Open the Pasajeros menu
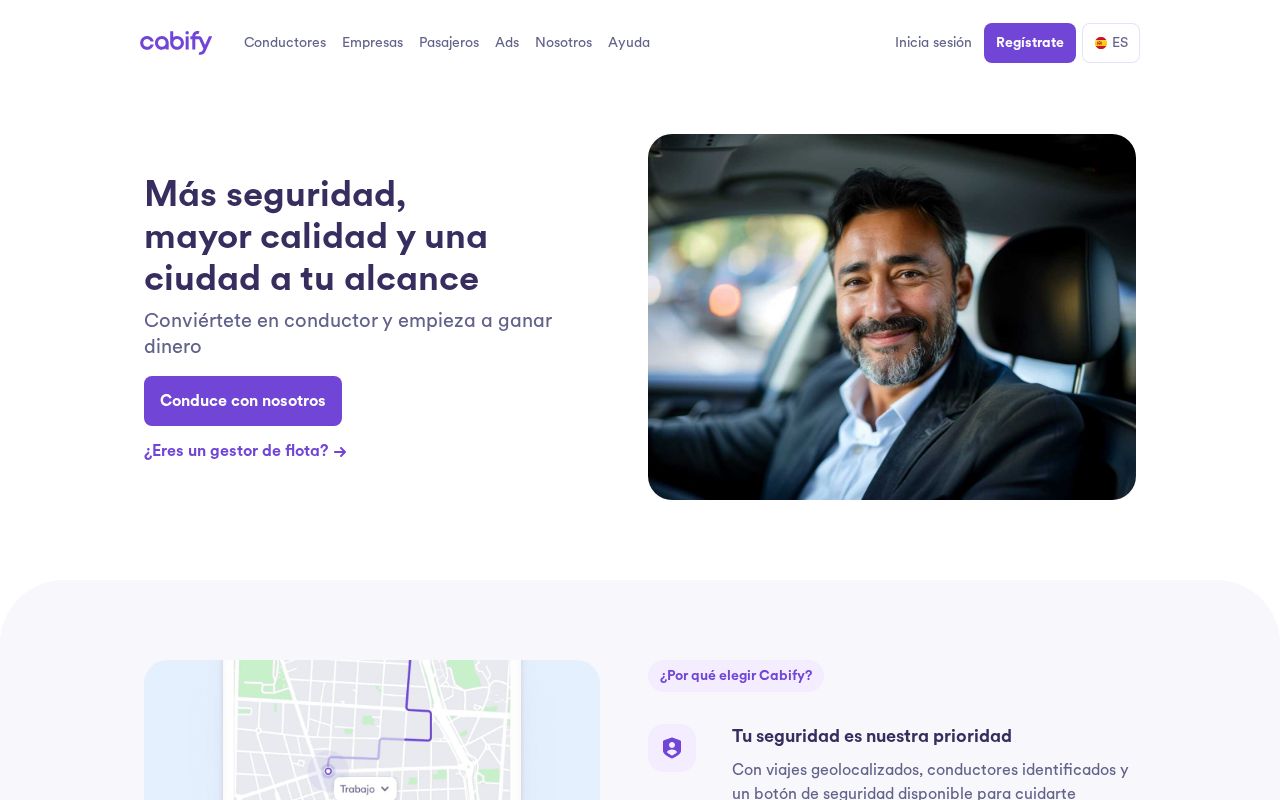 tap(449, 43)
